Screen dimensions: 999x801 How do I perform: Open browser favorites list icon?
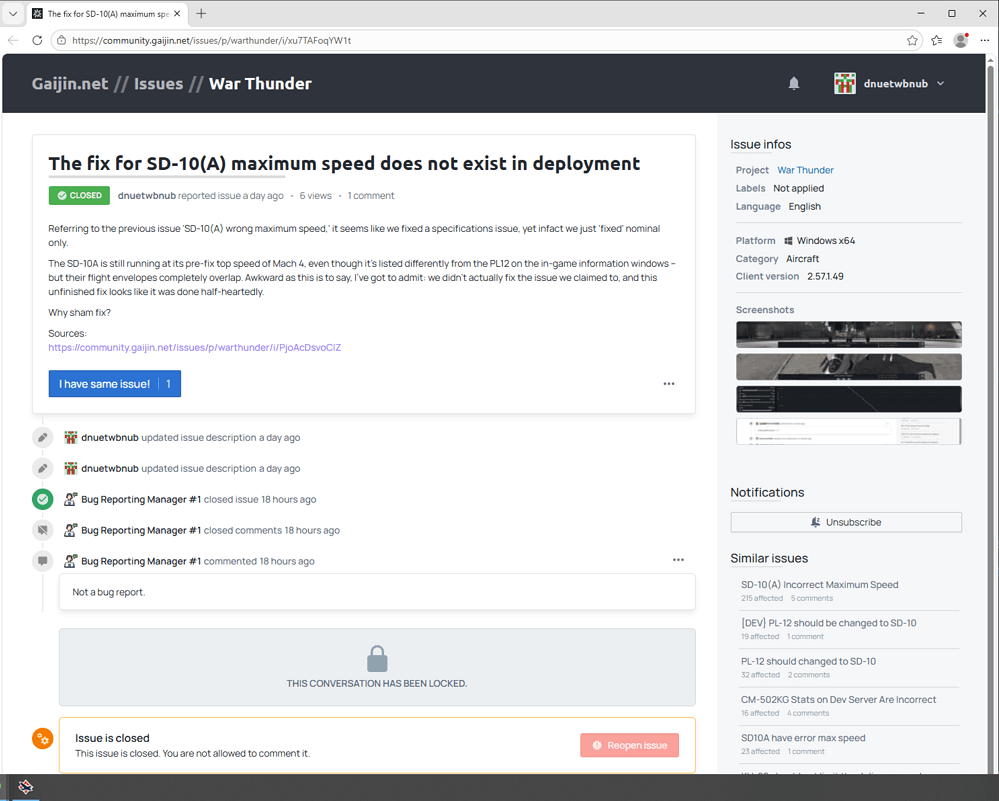tap(937, 41)
